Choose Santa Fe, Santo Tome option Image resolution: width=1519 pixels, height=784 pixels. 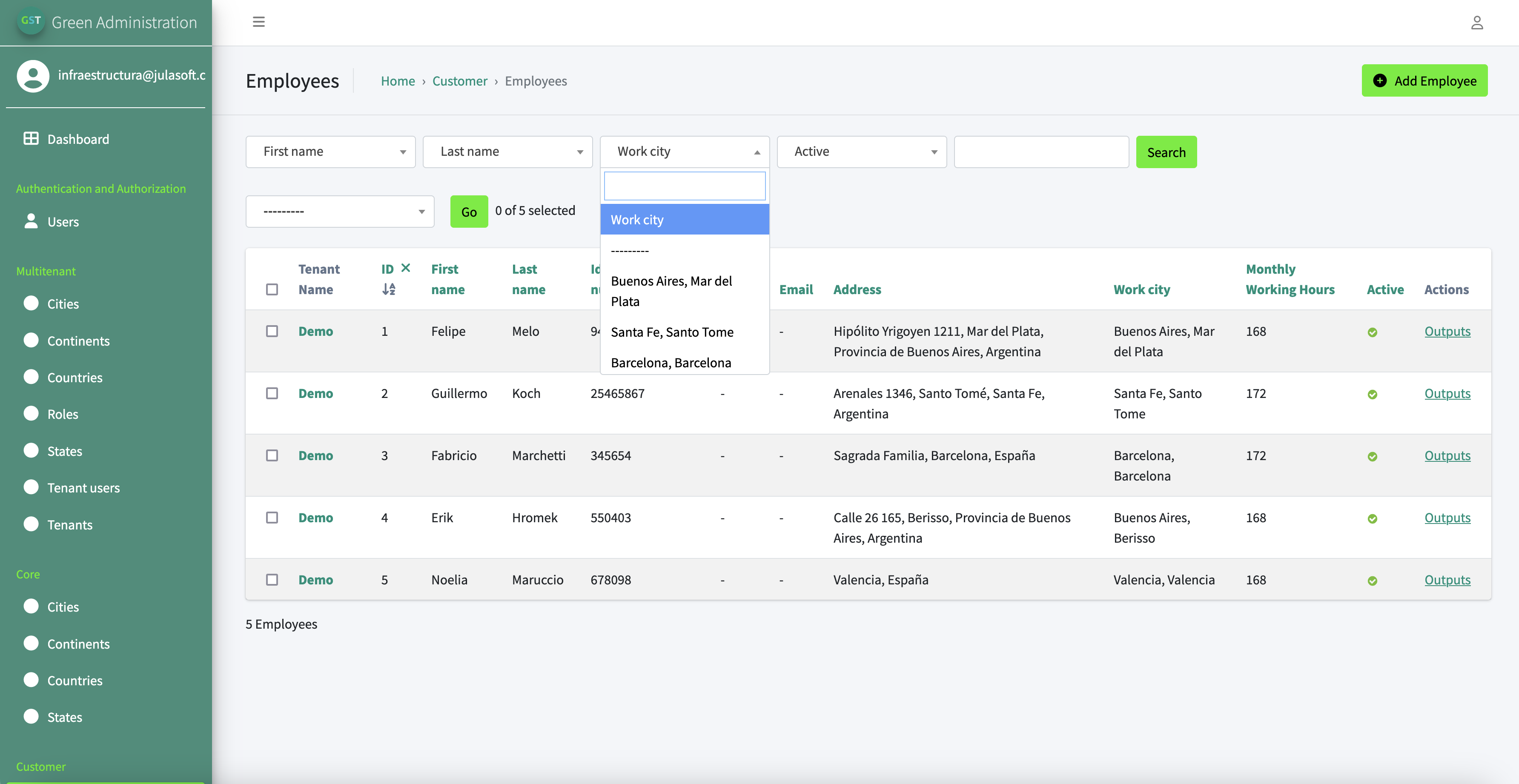pos(672,332)
